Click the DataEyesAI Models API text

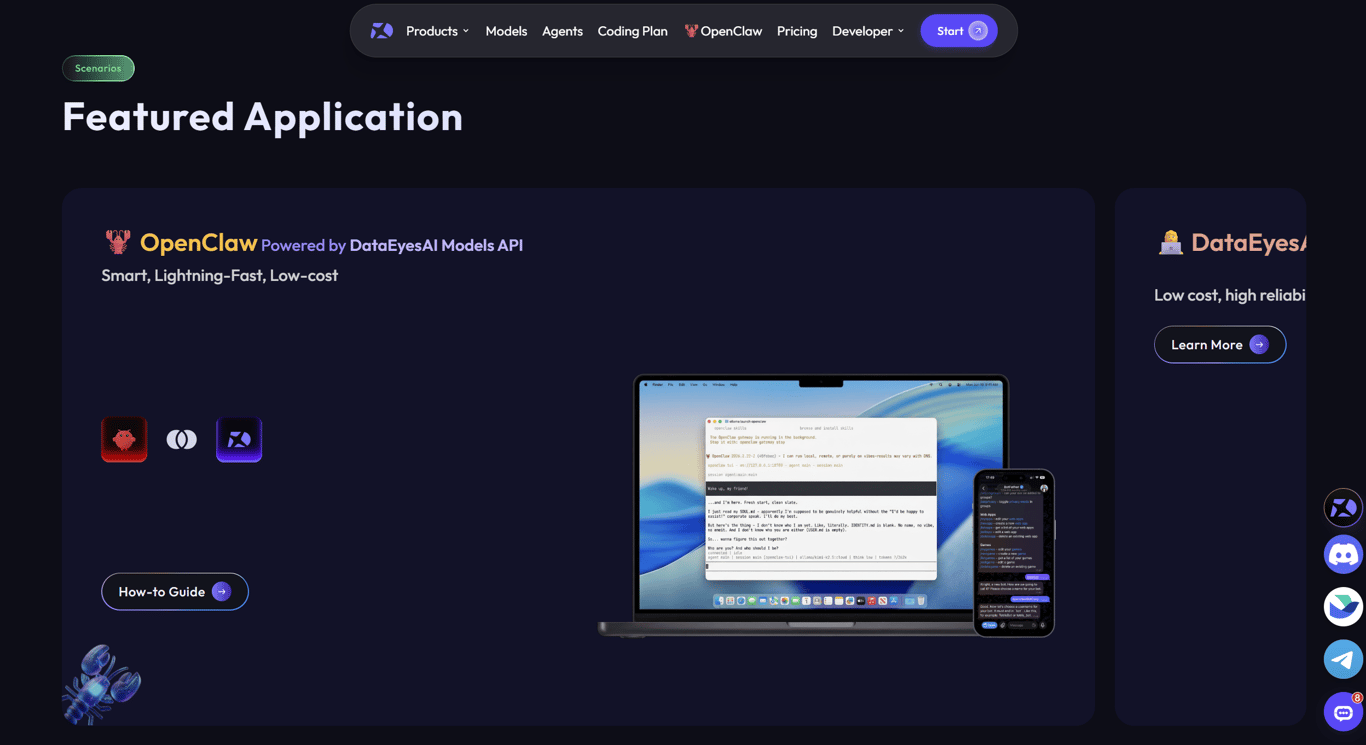point(436,245)
